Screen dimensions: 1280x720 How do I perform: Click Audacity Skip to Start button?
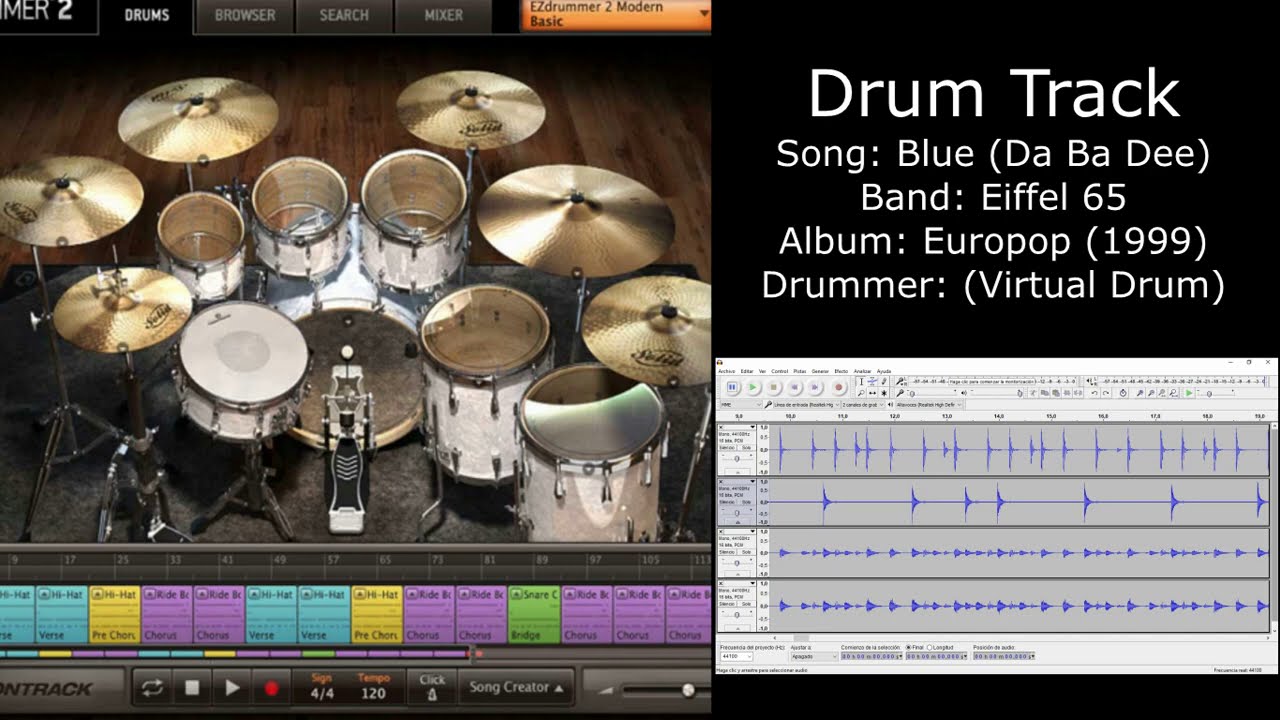coord(794,387)
